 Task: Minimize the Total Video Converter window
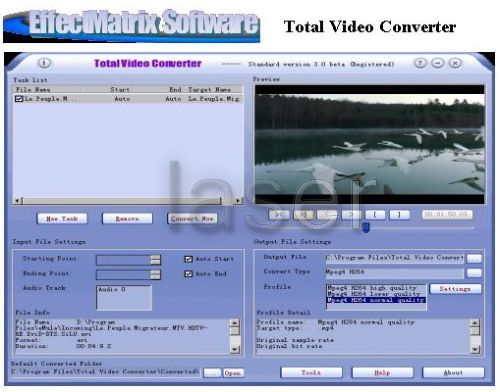[437, 63]
